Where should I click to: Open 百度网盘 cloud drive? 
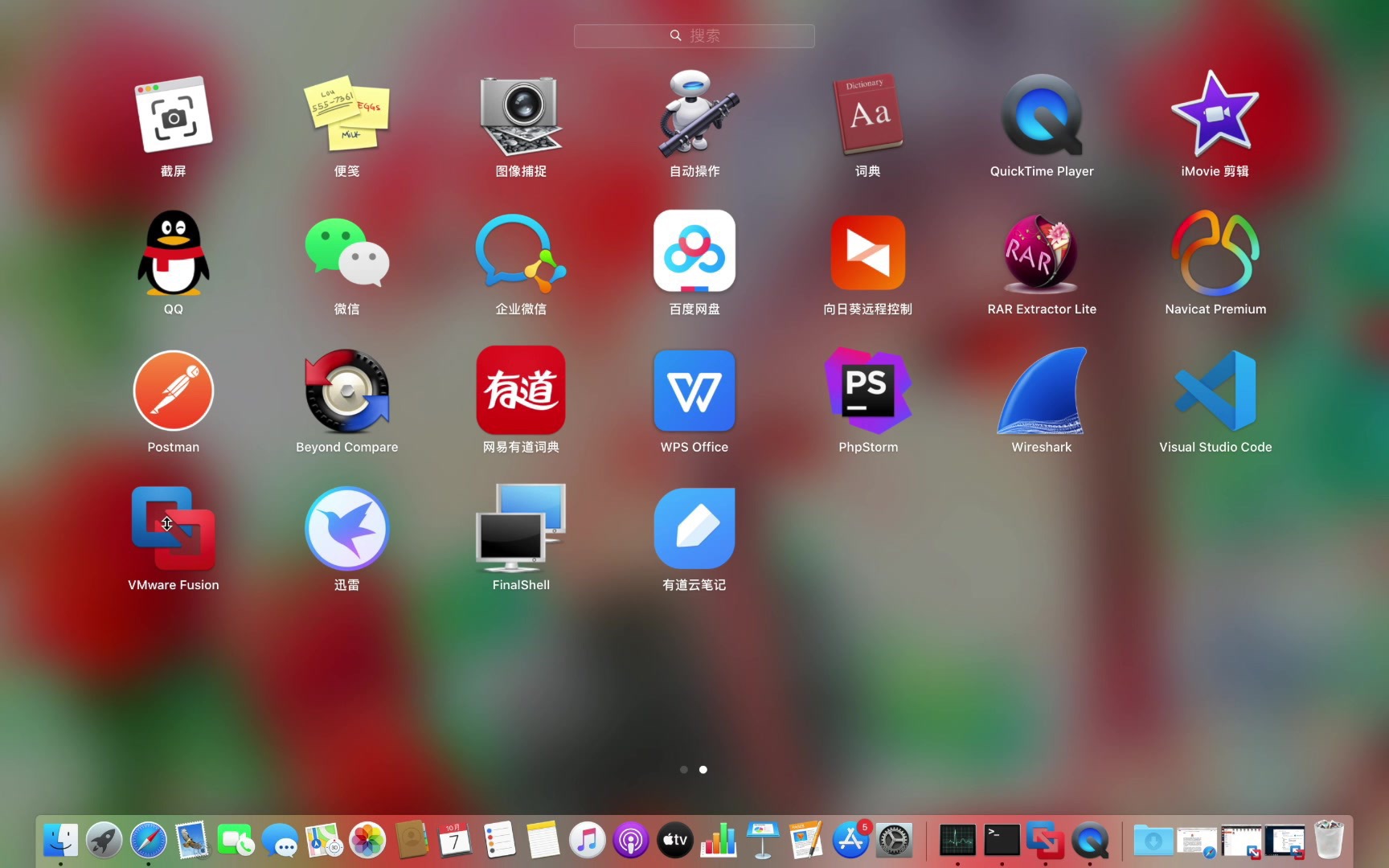coord(694,253)
